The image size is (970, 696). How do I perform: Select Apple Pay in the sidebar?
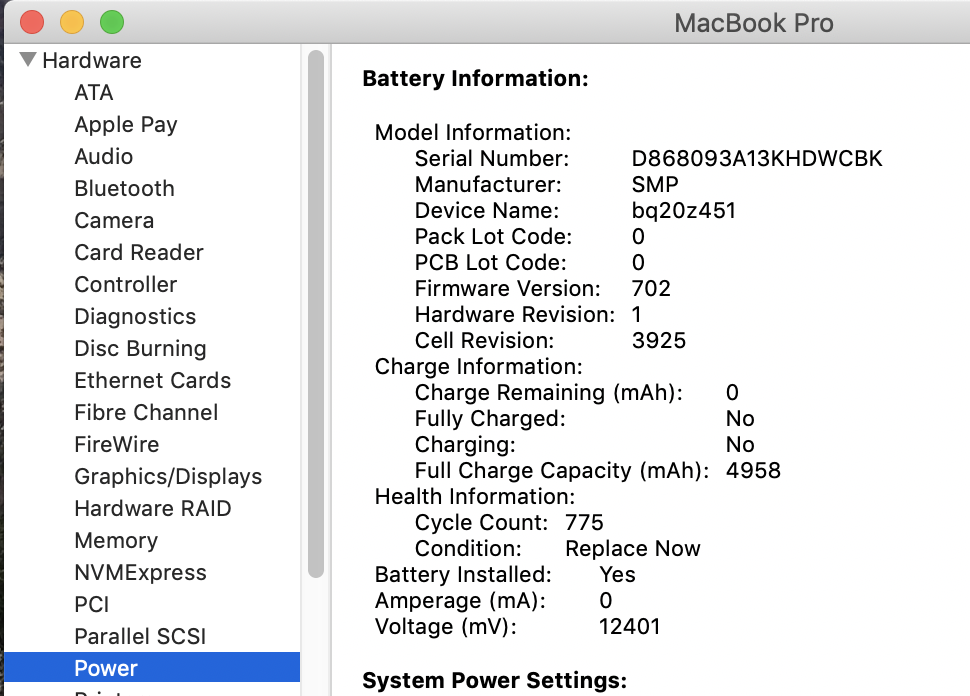[126, 124]
